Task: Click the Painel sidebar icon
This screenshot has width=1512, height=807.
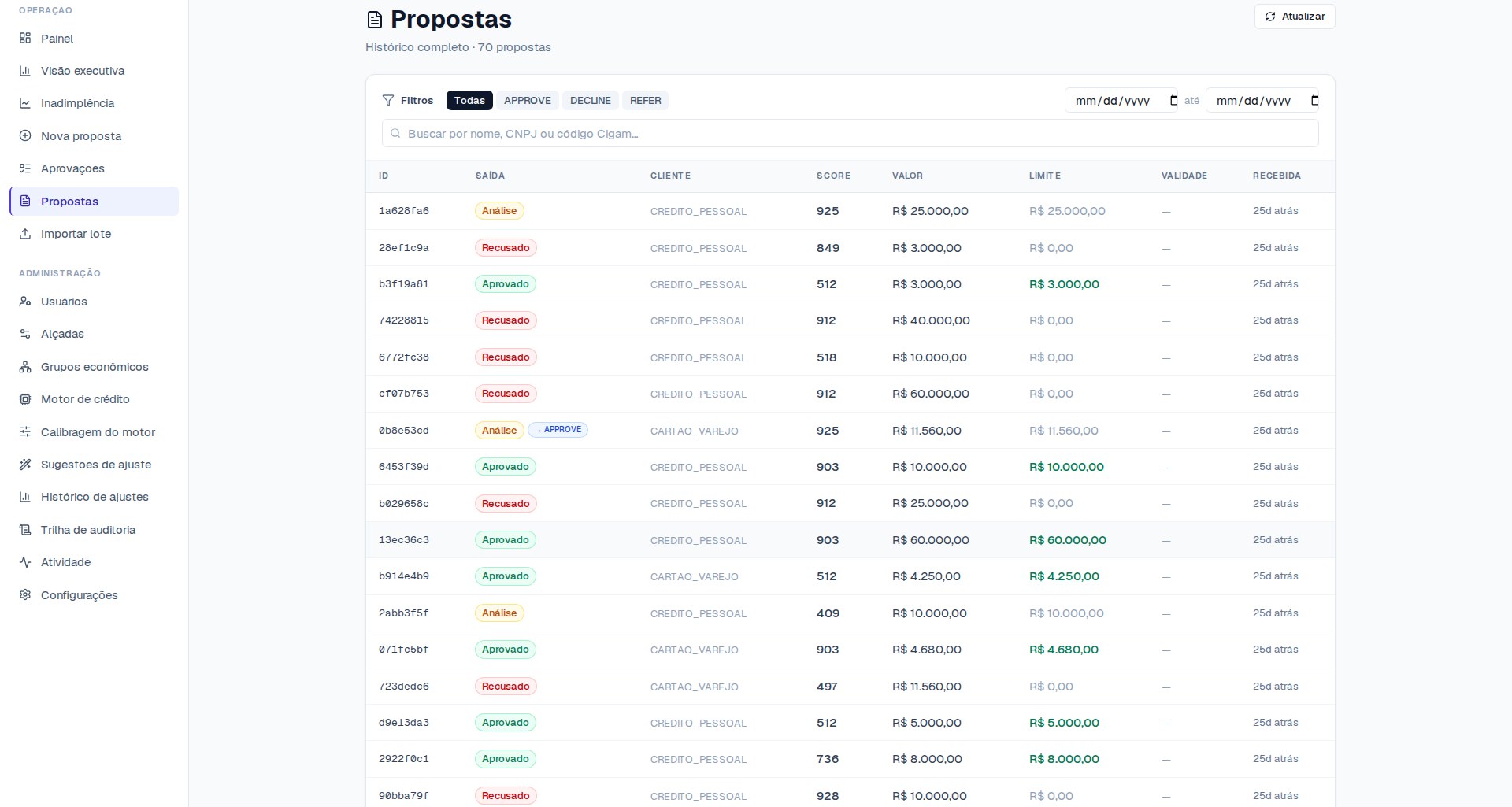Action: click(x=25, y=39)
